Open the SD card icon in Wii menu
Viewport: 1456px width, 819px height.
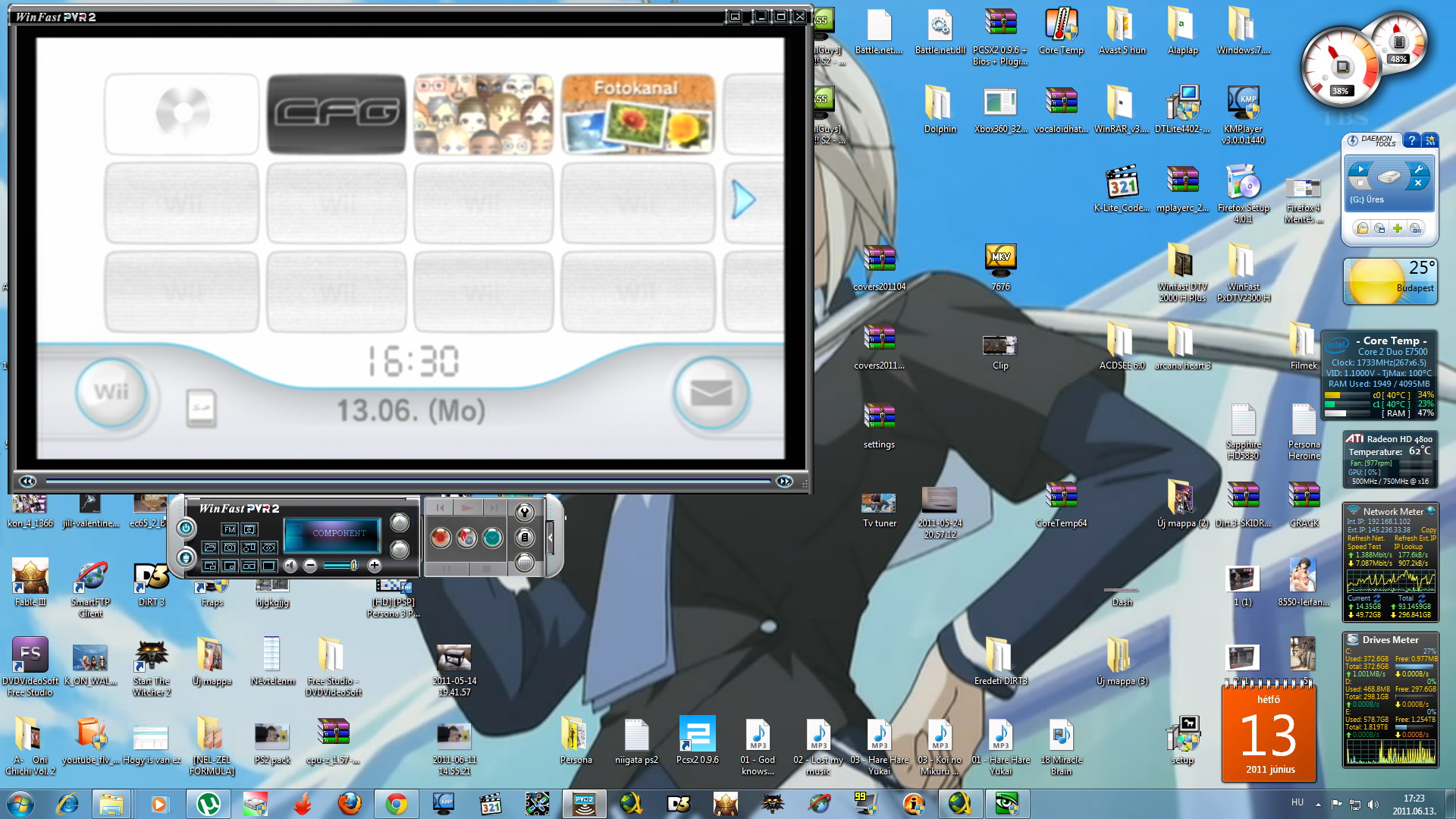201,408
